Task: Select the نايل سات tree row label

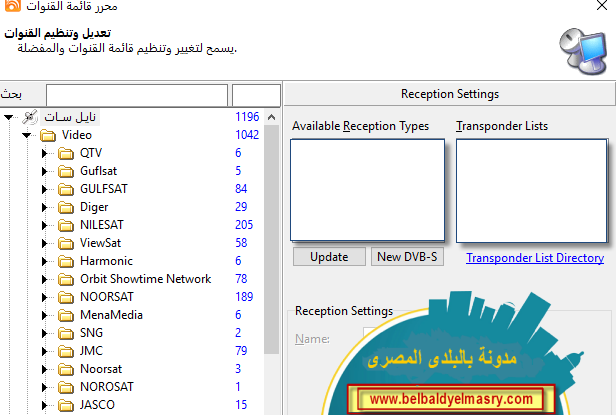Action: pos(70,117)
